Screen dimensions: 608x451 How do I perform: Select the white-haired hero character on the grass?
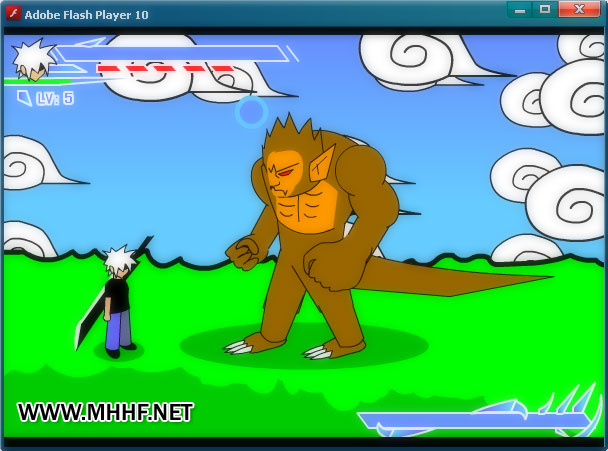click(x=119, y=302)
